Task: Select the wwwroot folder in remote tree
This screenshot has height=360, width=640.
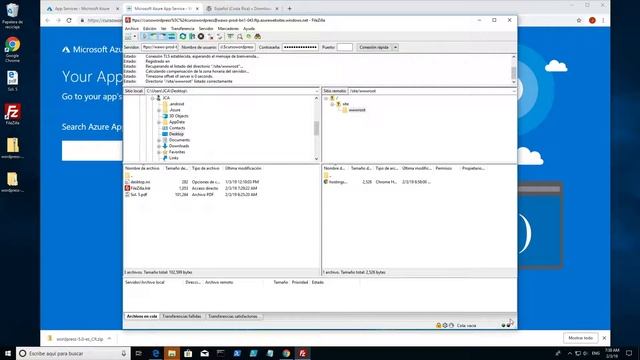Action: pyautogui.click(x=357, y=110)
